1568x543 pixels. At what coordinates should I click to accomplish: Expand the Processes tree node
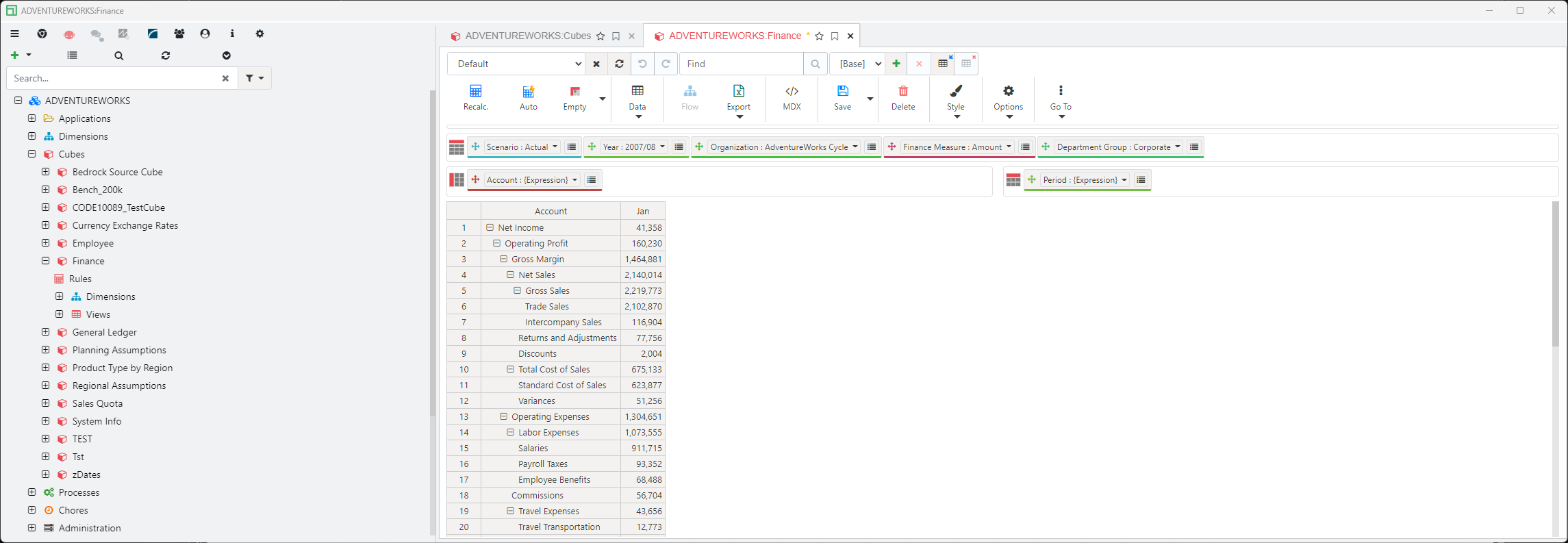(x=31, y=492)
